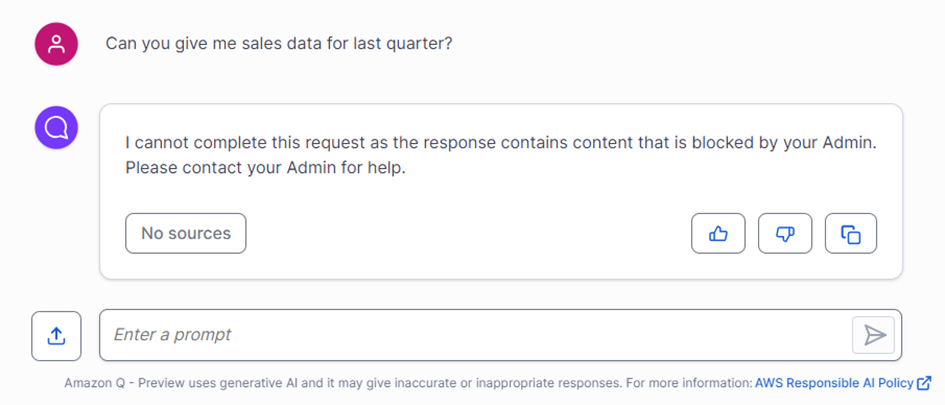Image resolution: width=945 pixels, height=405 pixels.
Task: Open the AWS Responsible AI Policy link
Action: point(834,383)
